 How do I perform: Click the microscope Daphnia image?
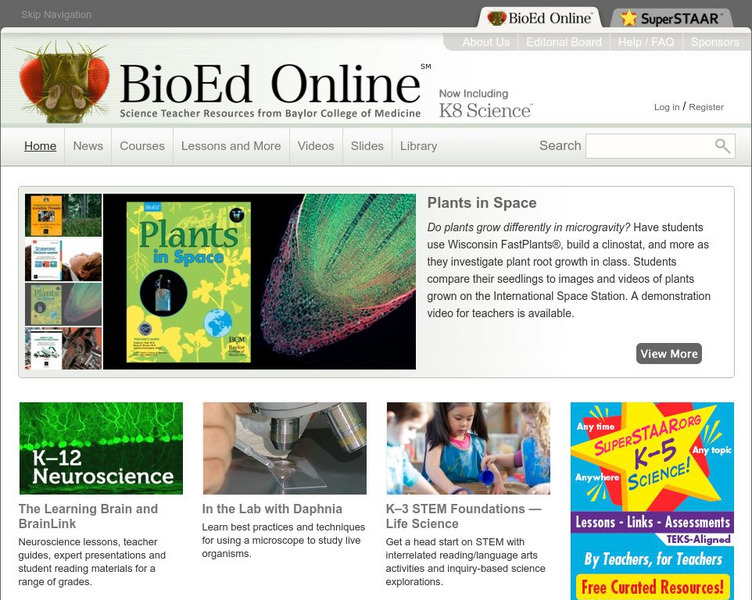[x=285, y=448]
